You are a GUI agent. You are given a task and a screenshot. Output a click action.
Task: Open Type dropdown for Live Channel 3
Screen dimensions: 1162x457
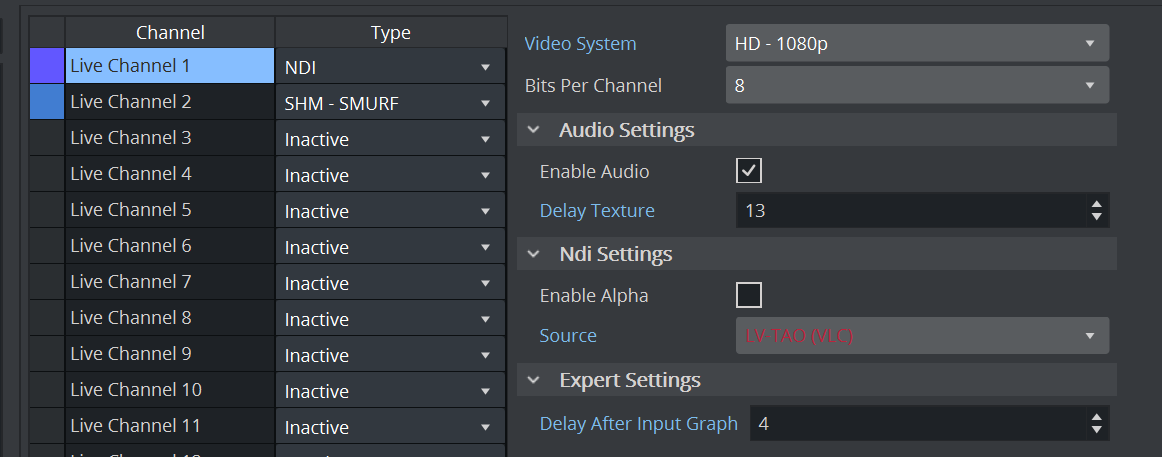click(x=390, y=139)
